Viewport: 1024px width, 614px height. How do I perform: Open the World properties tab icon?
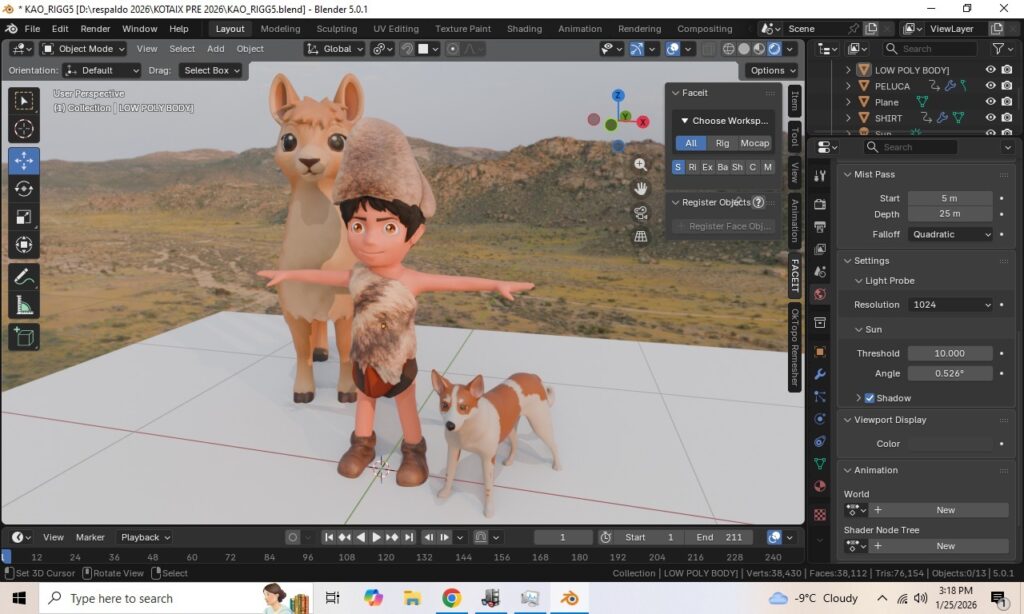pos(820,294)
